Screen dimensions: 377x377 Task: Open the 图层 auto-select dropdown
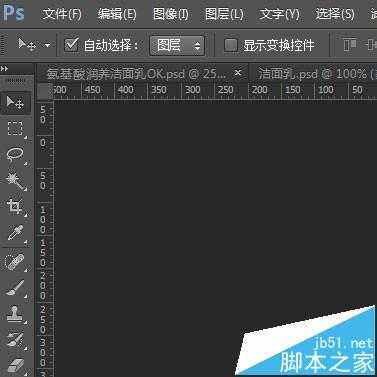coord(177,45)
